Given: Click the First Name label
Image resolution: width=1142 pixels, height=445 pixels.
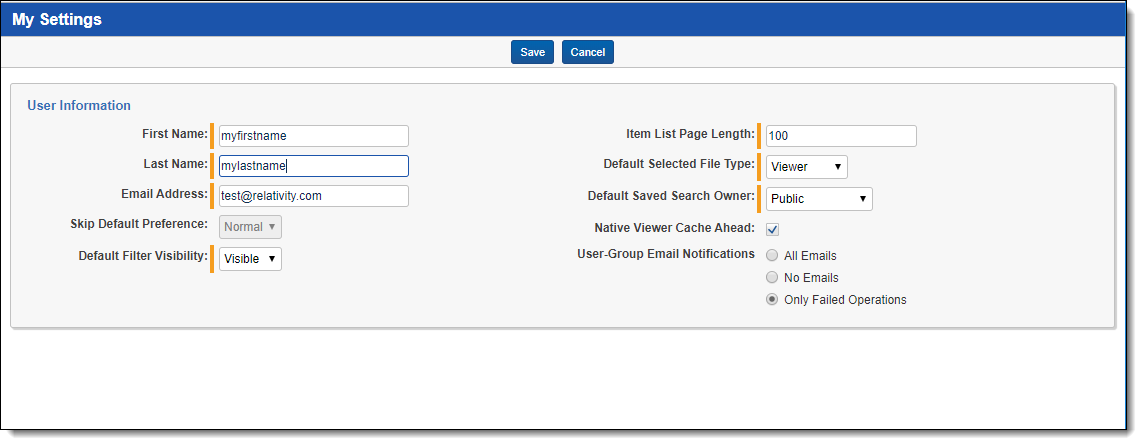Looking at the screenshot, I should coord(175,134).
